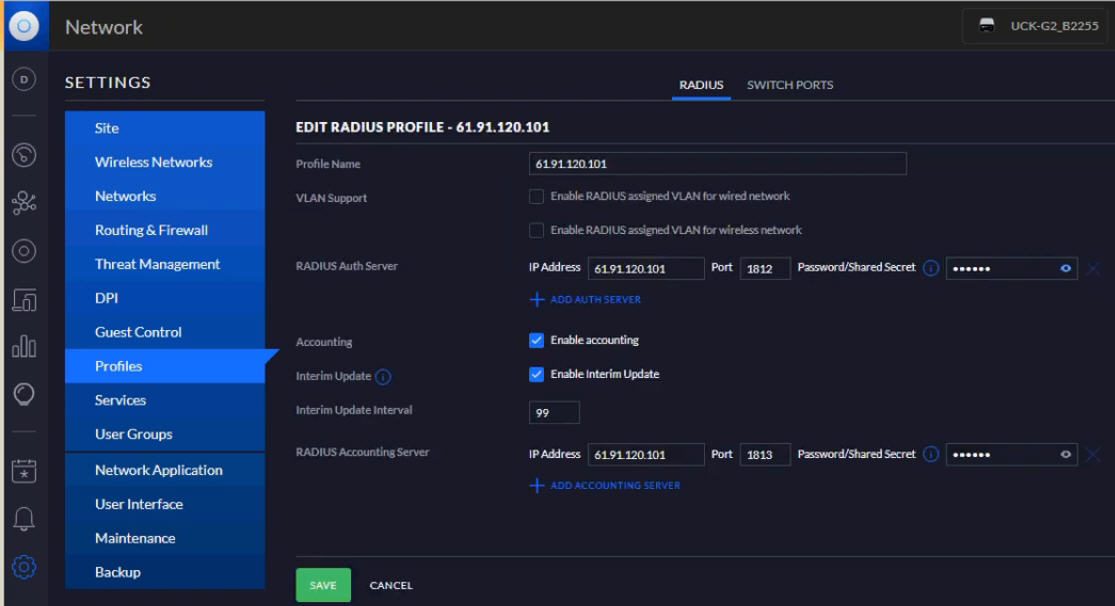Click the Interim Update Interval field
The width and height of the screenshot is (1115, 606).
click(x=554, y=412)
